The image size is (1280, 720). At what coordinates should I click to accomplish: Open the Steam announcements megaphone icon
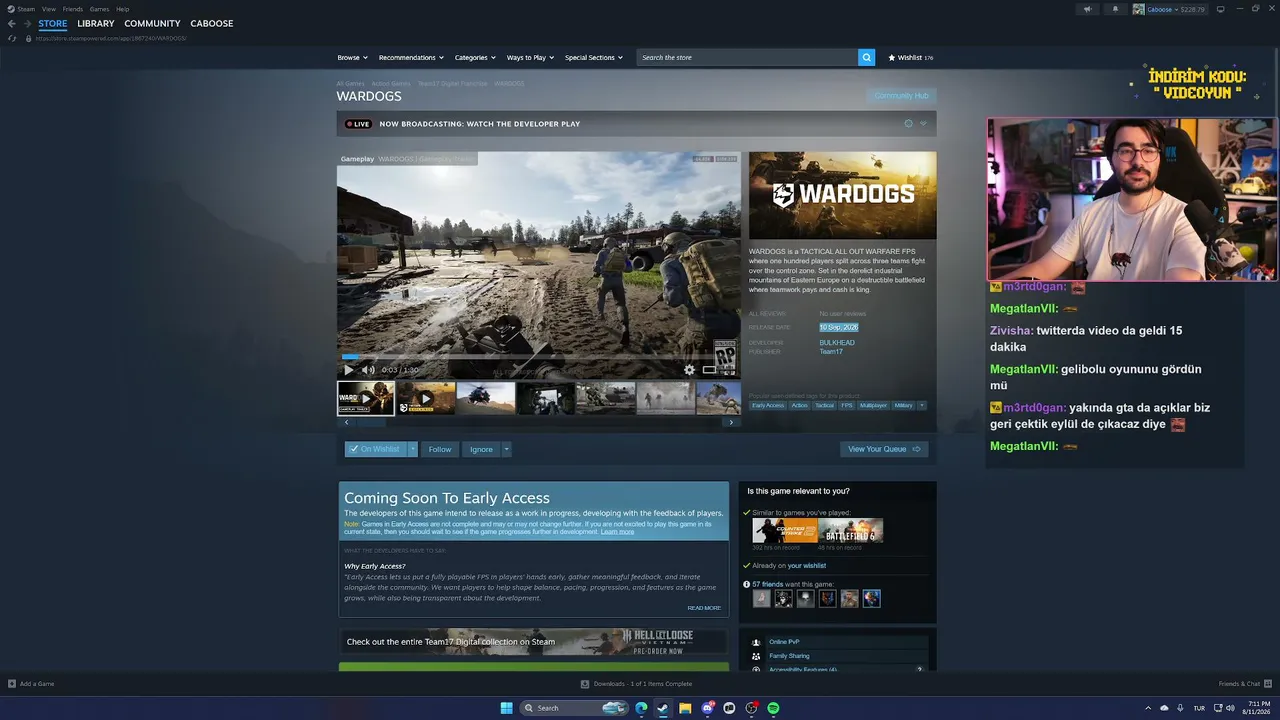1087,9
